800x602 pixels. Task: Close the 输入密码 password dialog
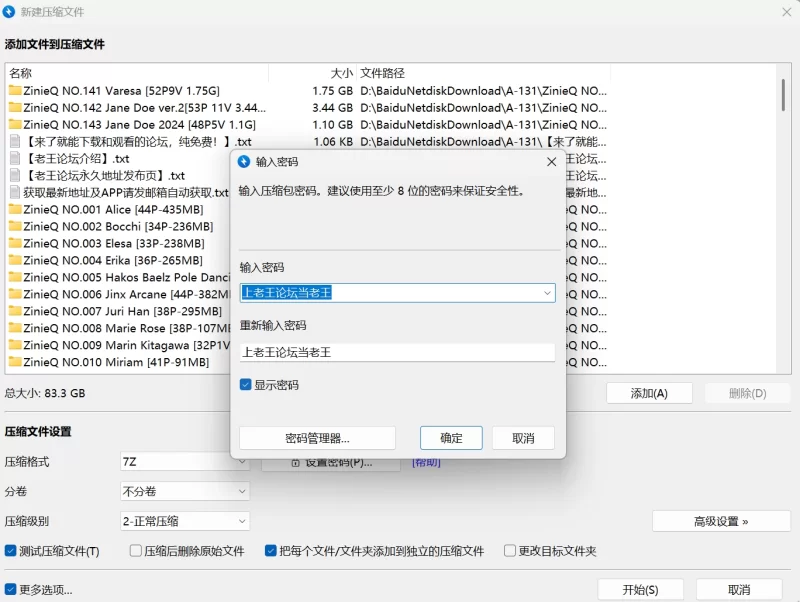coord(552,162)
